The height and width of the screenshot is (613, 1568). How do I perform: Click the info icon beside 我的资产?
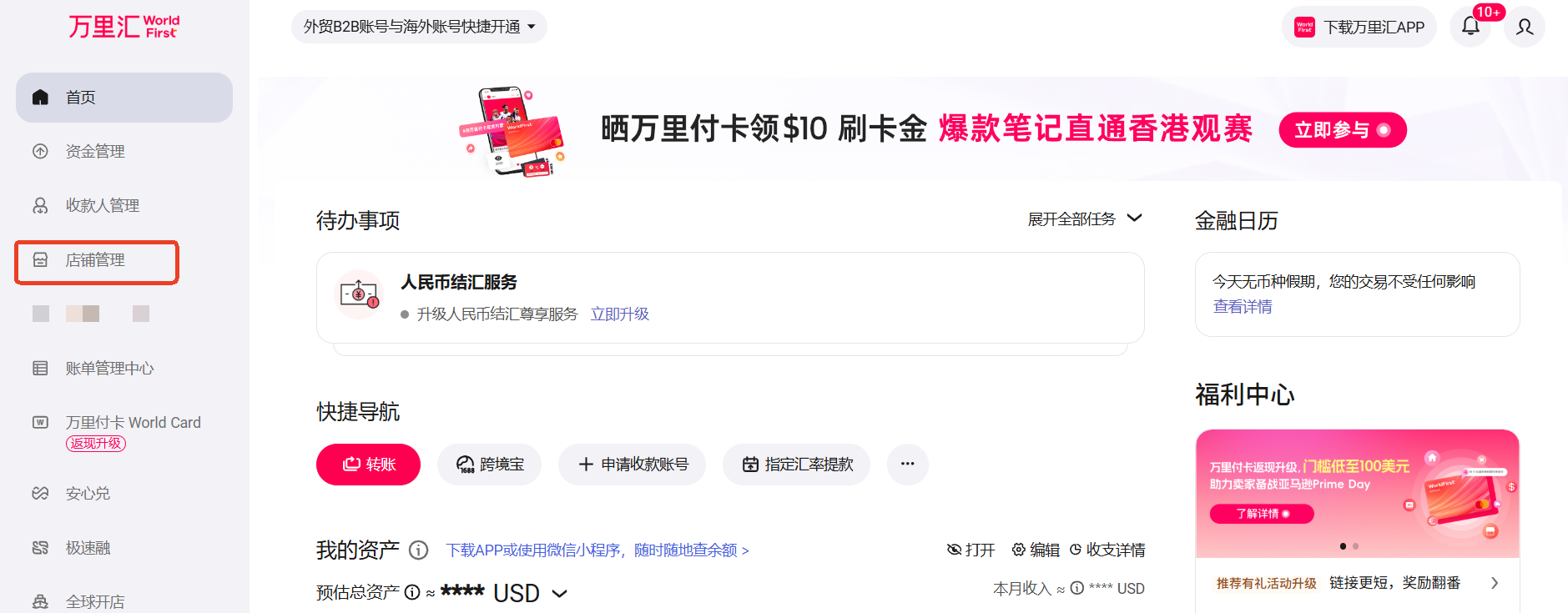[419, 550]
